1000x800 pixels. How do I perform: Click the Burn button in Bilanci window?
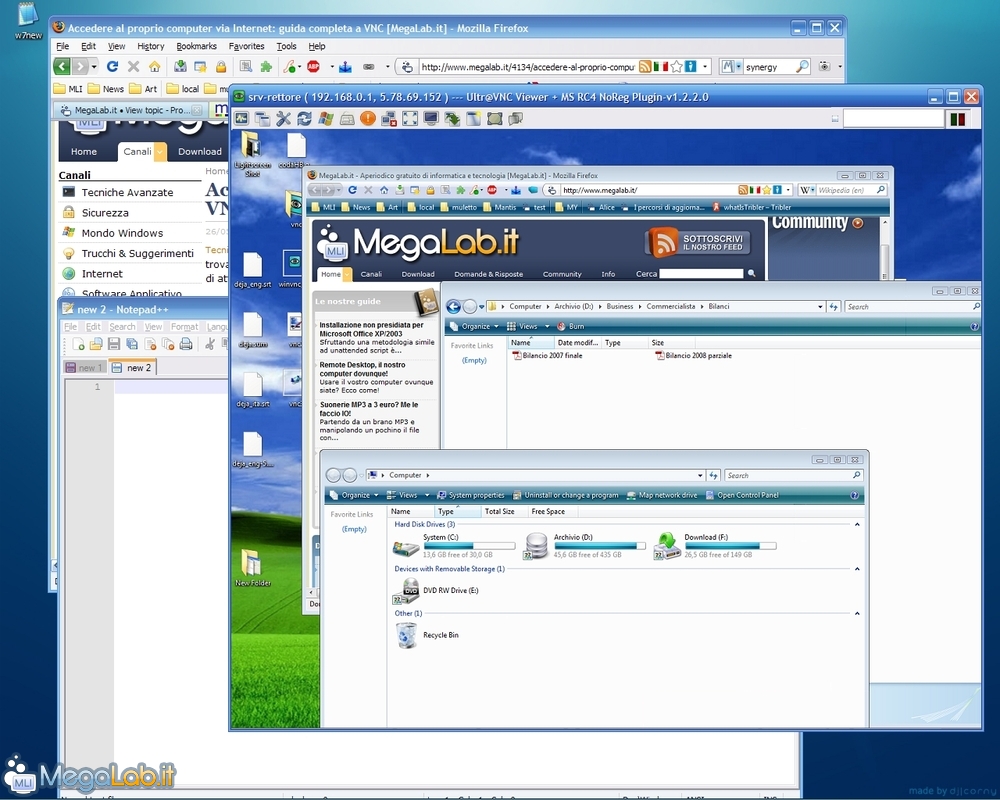570,327
